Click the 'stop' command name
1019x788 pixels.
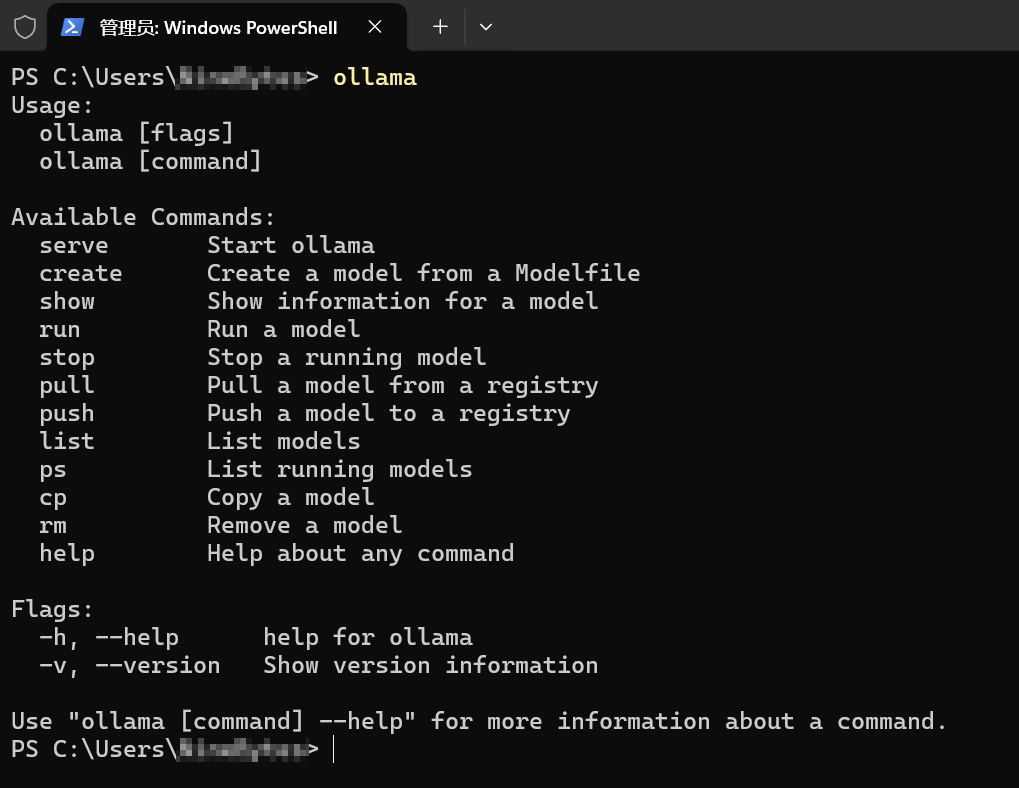coord(66,357)
